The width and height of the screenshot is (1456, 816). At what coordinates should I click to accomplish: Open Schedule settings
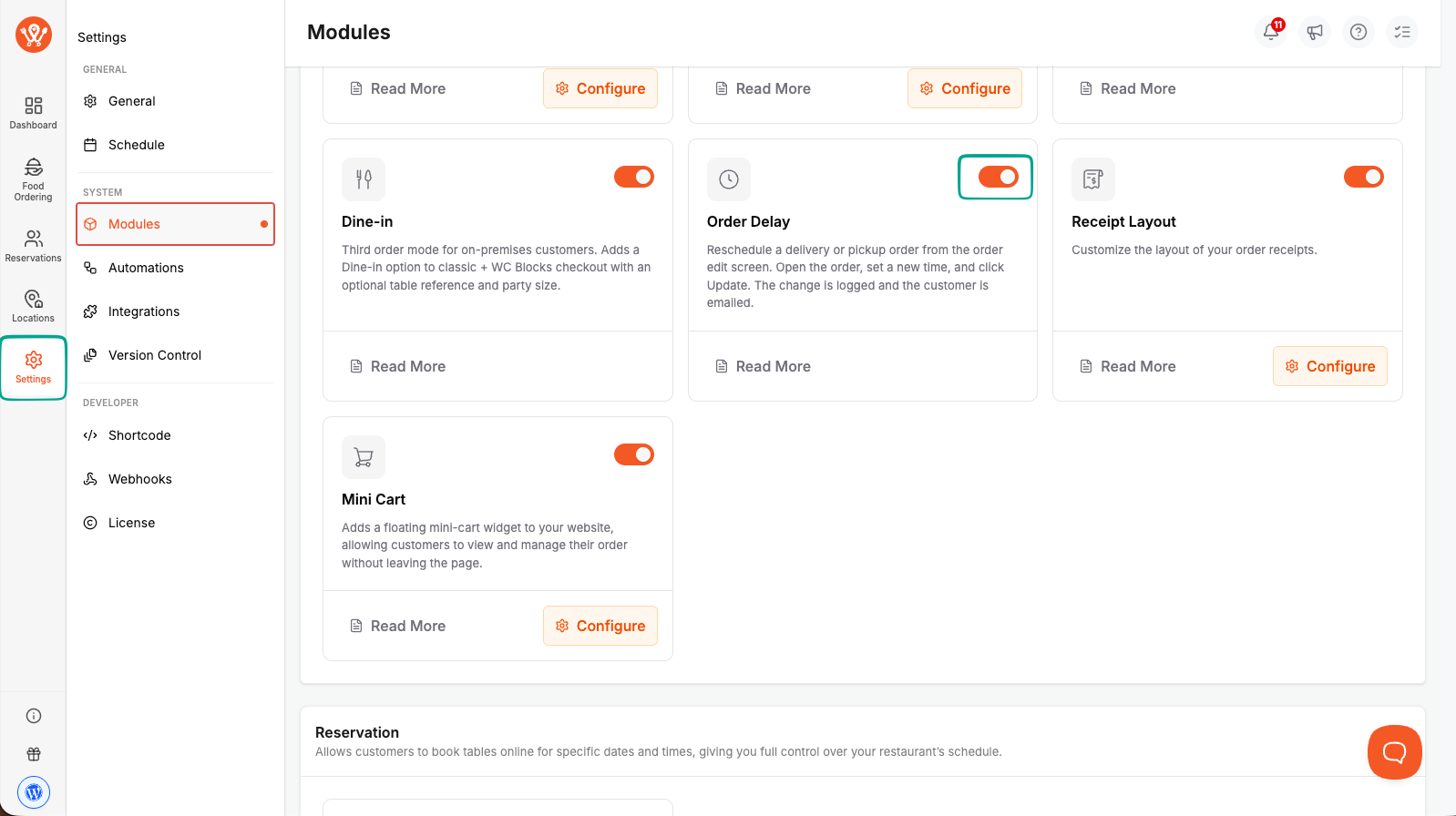click(x=175, y=145)
